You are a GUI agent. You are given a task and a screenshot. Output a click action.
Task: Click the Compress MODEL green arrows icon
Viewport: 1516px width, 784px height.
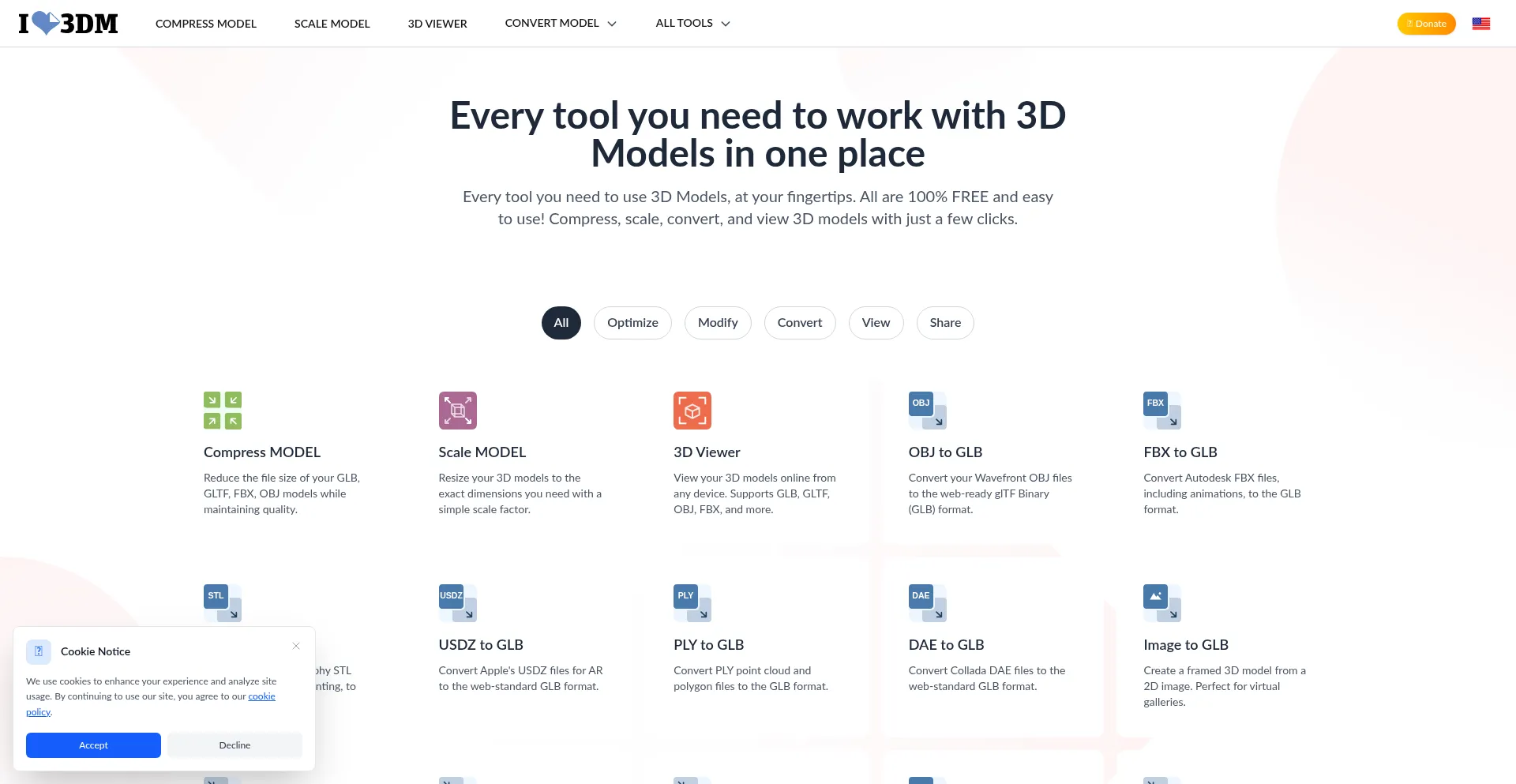pyautogui.click(x=223, y=411)
